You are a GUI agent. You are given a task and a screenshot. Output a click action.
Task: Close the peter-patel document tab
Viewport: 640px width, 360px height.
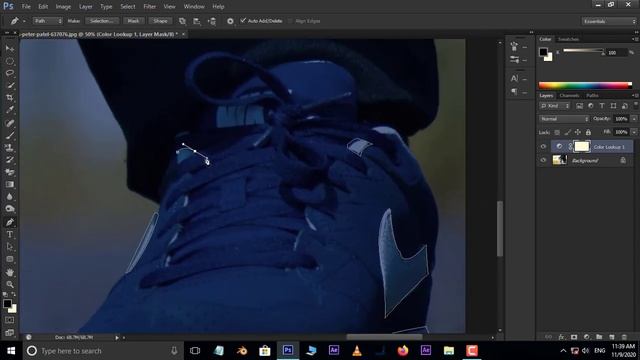tap(184, 34)
